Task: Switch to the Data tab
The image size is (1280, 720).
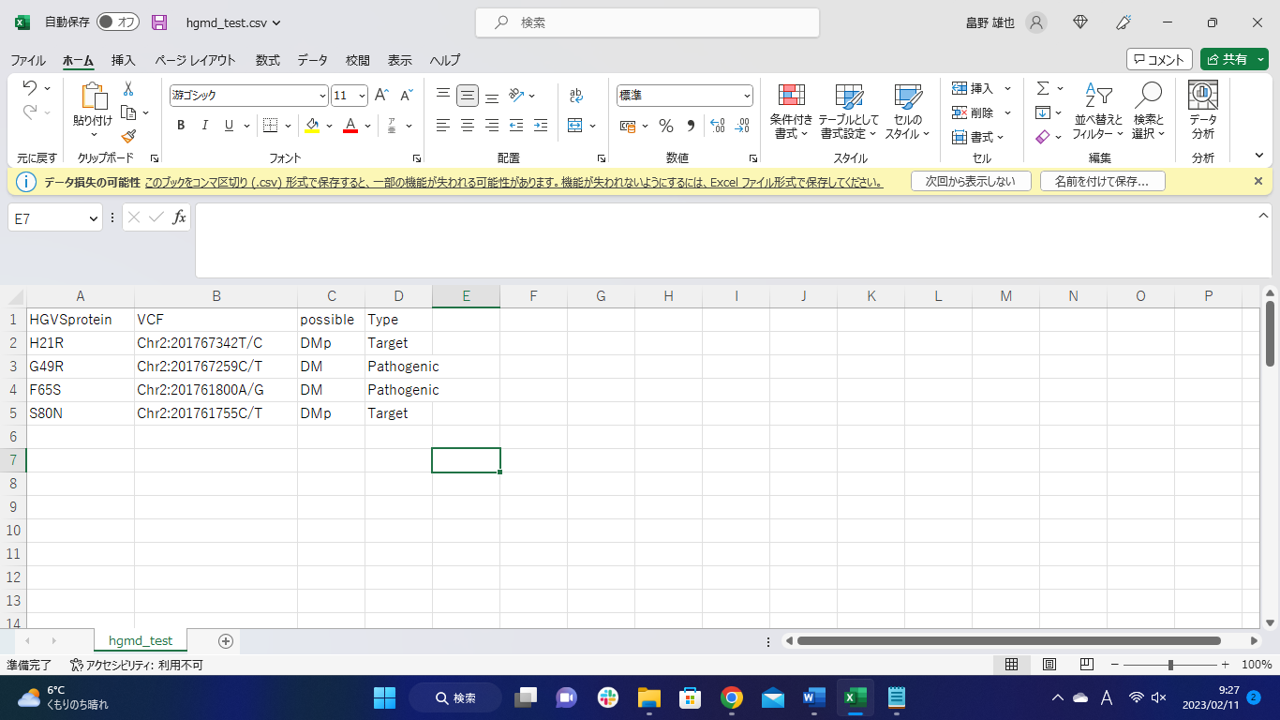Action: pos(312,60)
